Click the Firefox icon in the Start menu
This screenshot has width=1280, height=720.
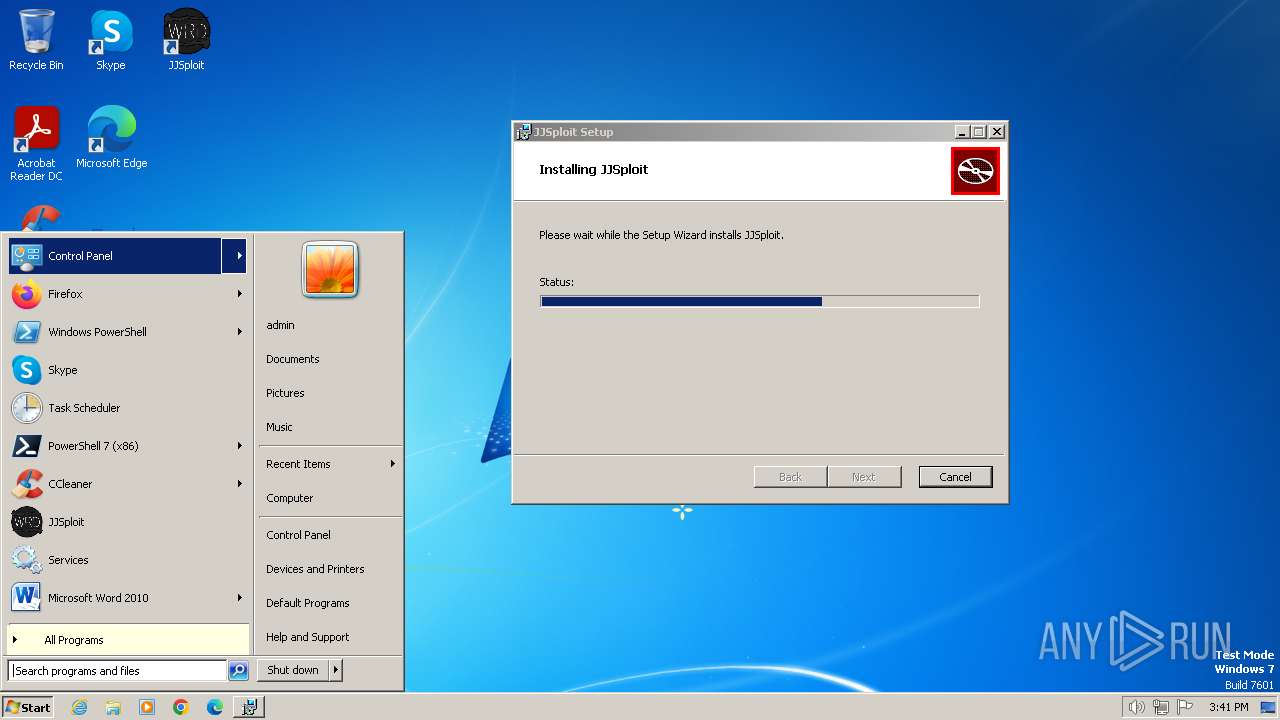(26, 294)
